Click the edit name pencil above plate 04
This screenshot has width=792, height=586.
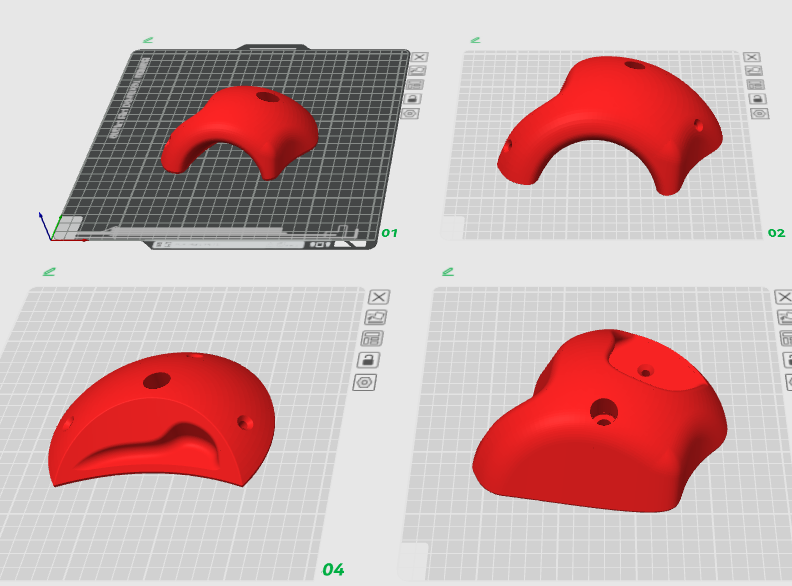pos(49,271)
